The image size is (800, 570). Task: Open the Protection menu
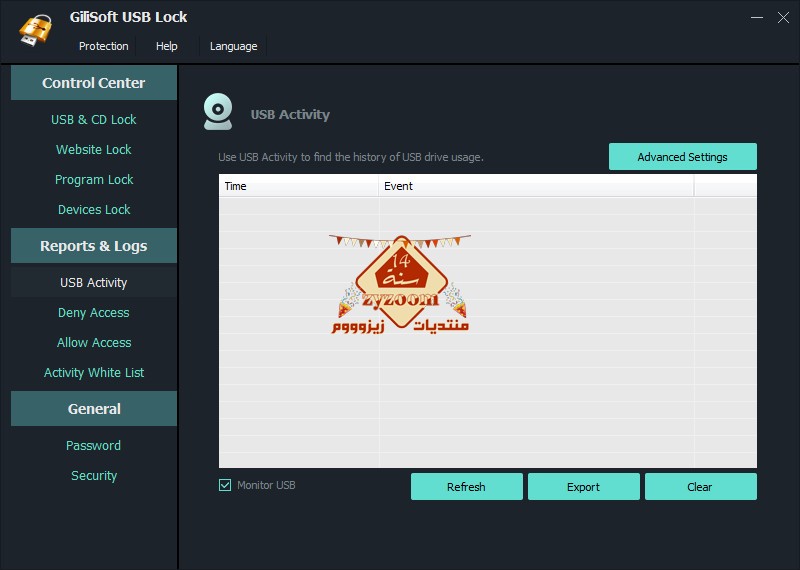pos(104,46)
